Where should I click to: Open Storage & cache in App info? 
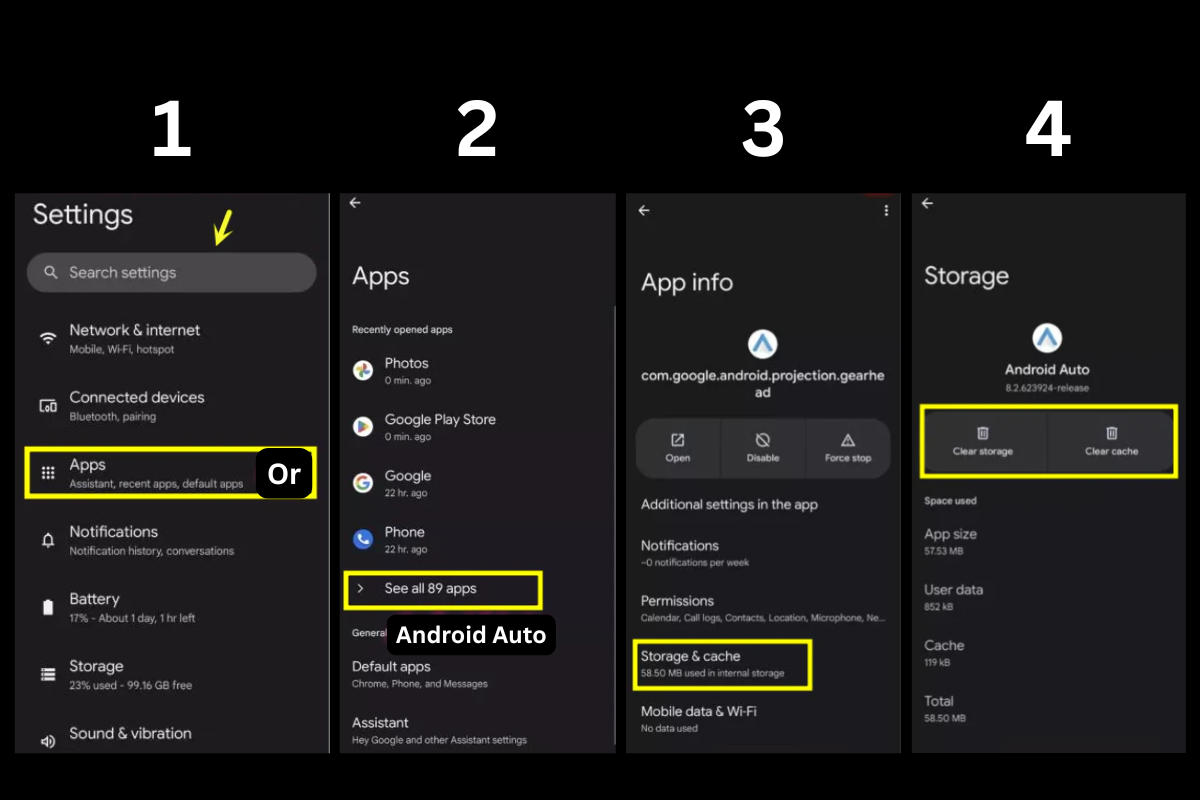pos(724,665)
